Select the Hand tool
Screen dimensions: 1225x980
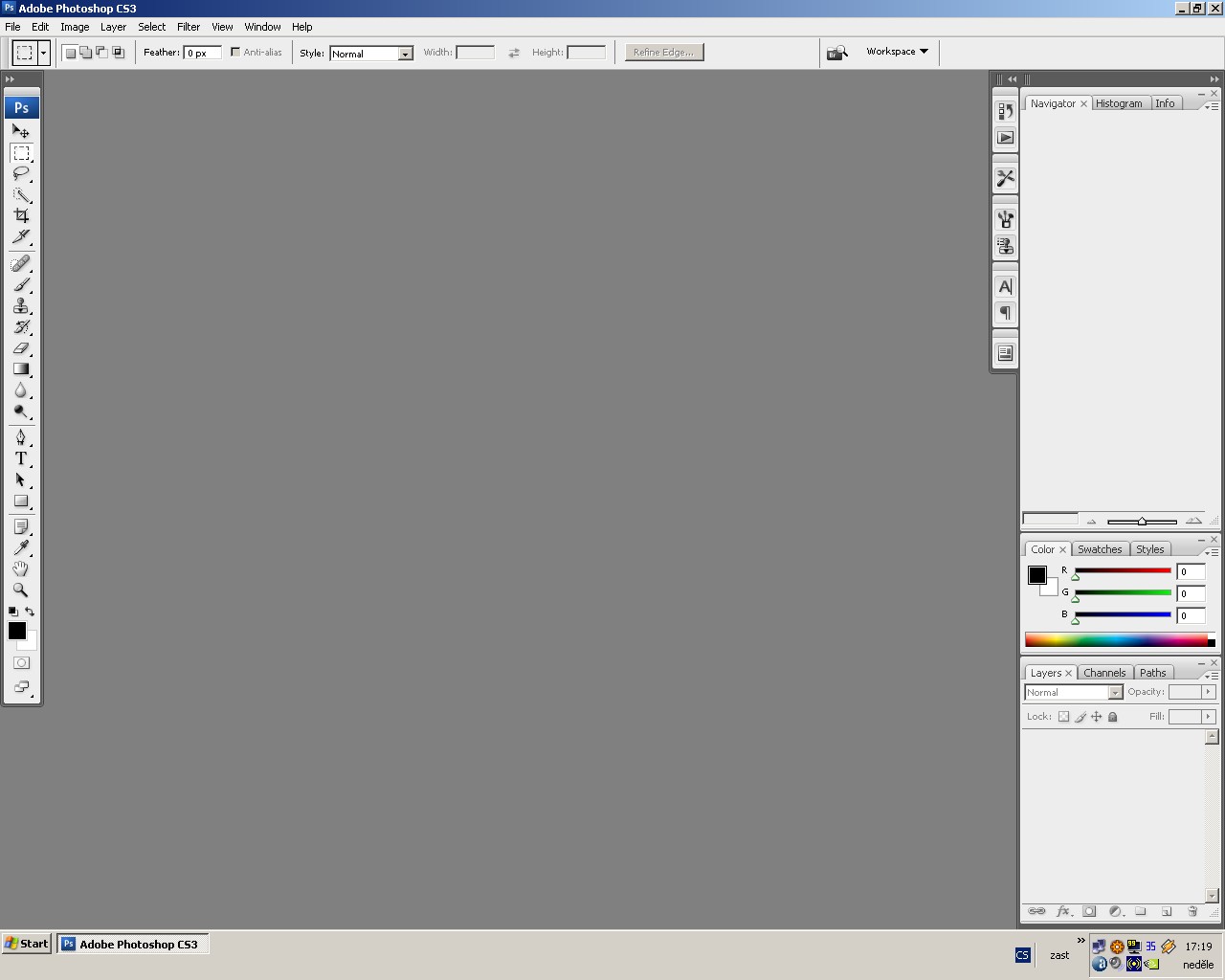(x=21, y=568)
